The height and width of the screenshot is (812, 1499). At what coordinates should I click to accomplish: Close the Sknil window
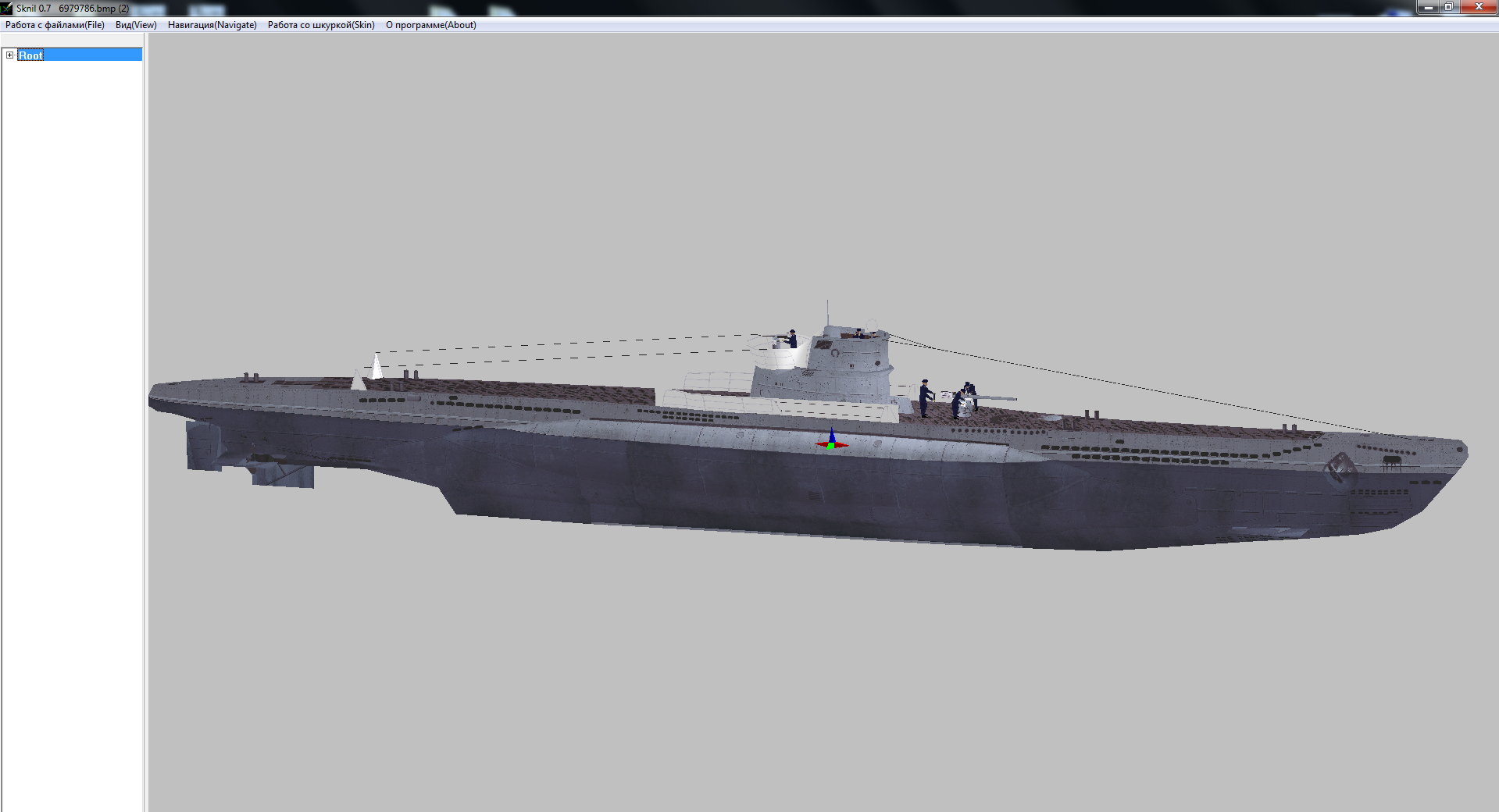[1478, 7]
